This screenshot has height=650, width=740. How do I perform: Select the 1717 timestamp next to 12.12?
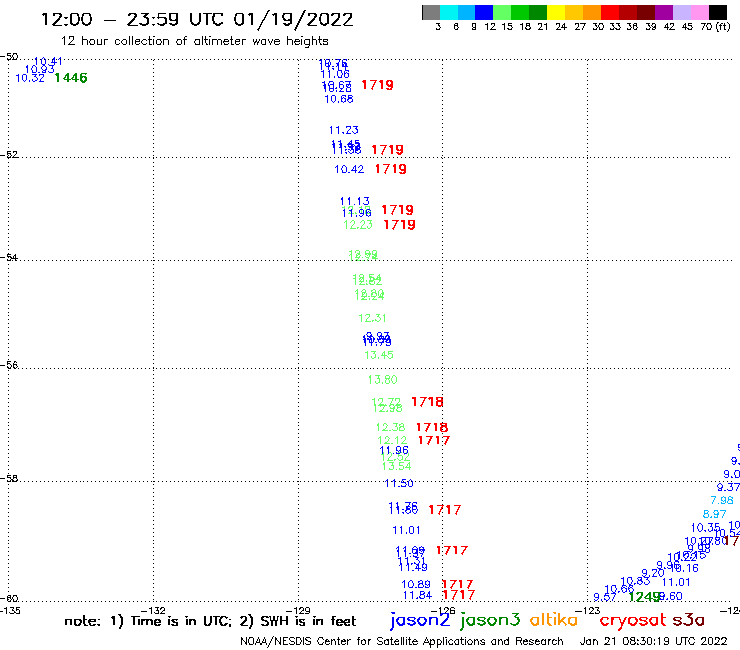point(434,440)
